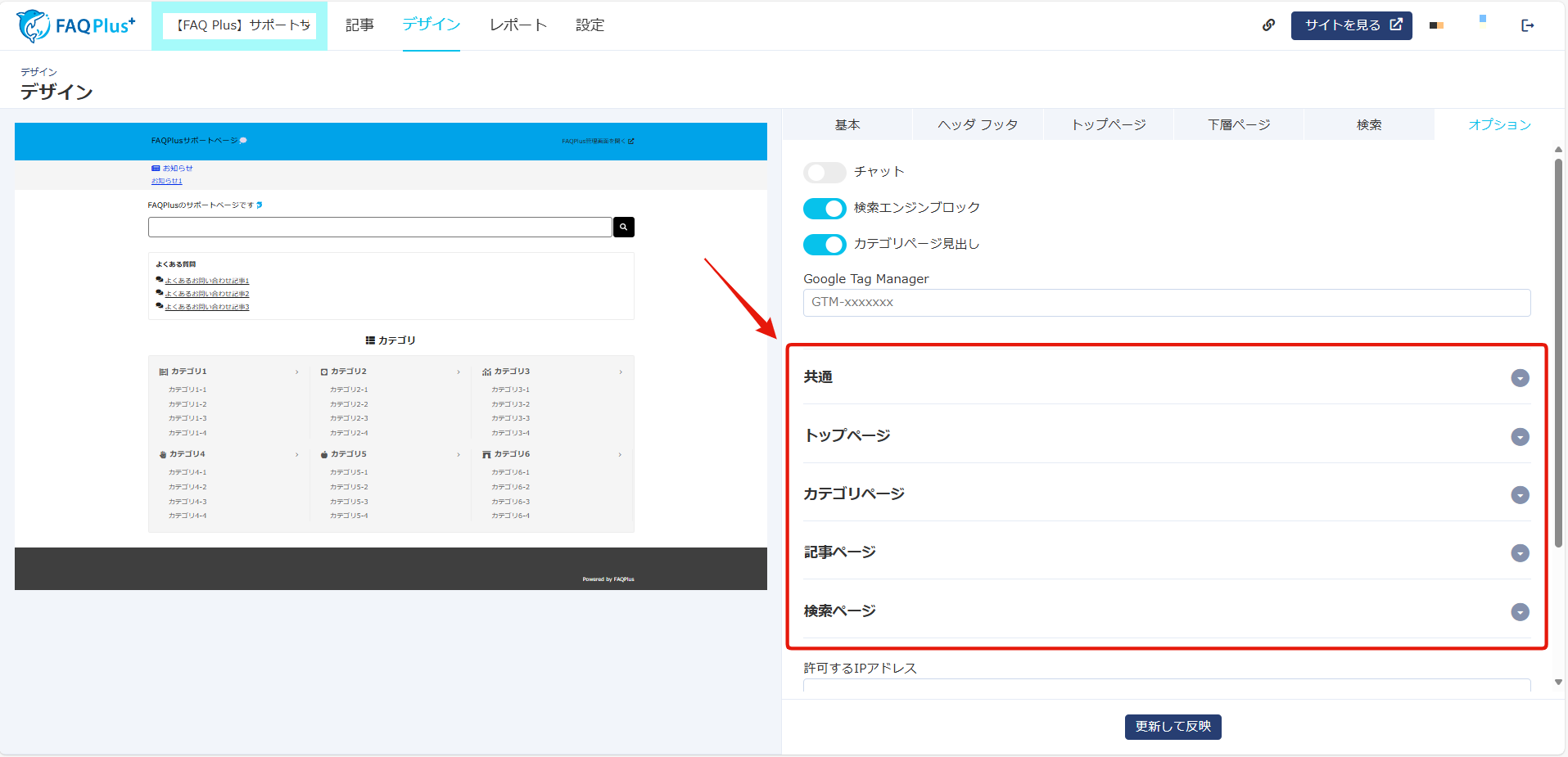The width and height of the screenshot is (1568, 757).
Task: Expand the 共通 section
Action: tap(1520, 378)
